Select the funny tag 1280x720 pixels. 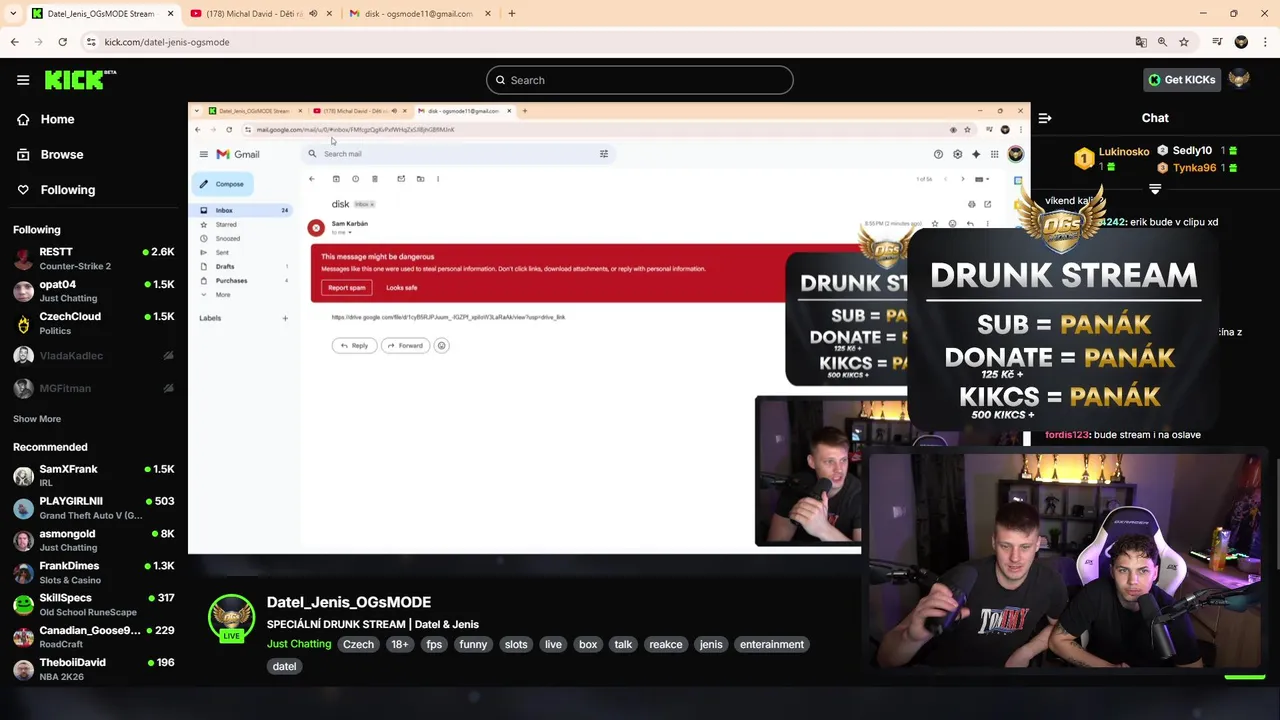(473, 644)
